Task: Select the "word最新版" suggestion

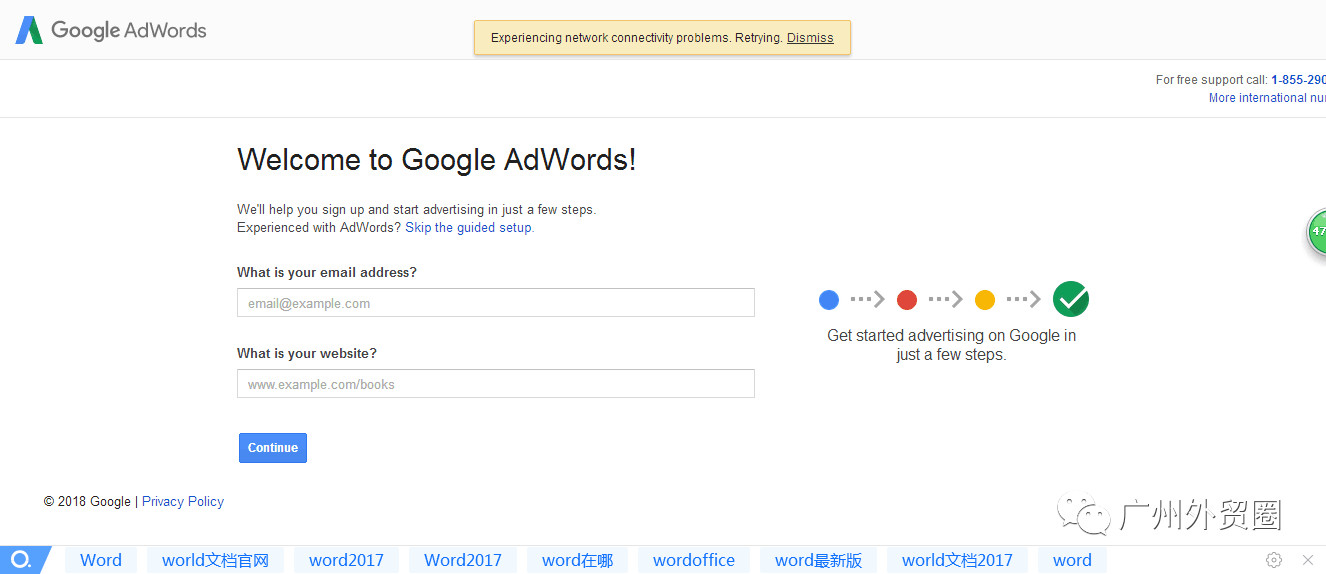Action: pyautogui.click(x=818, y=560)
